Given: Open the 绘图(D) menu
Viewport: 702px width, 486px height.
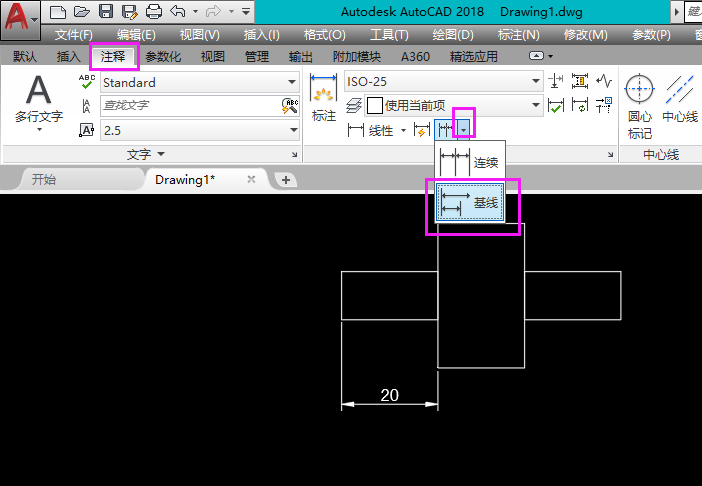Looking at the screenshot, I should click(x=453, y=34).
